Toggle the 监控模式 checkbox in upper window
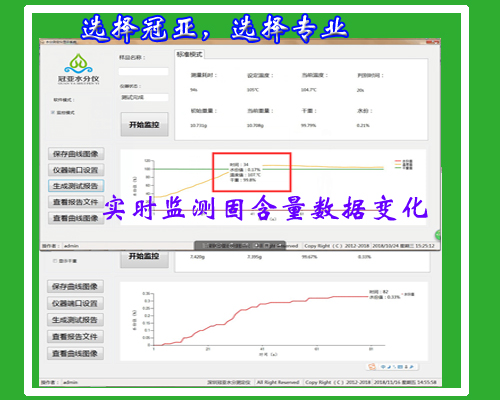 [x=53, y=113]
